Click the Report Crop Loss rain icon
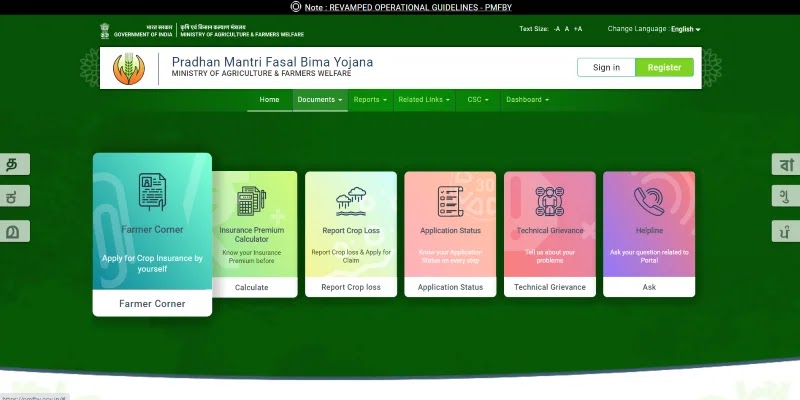Screen dimensions: 800x400 point(351,201)
